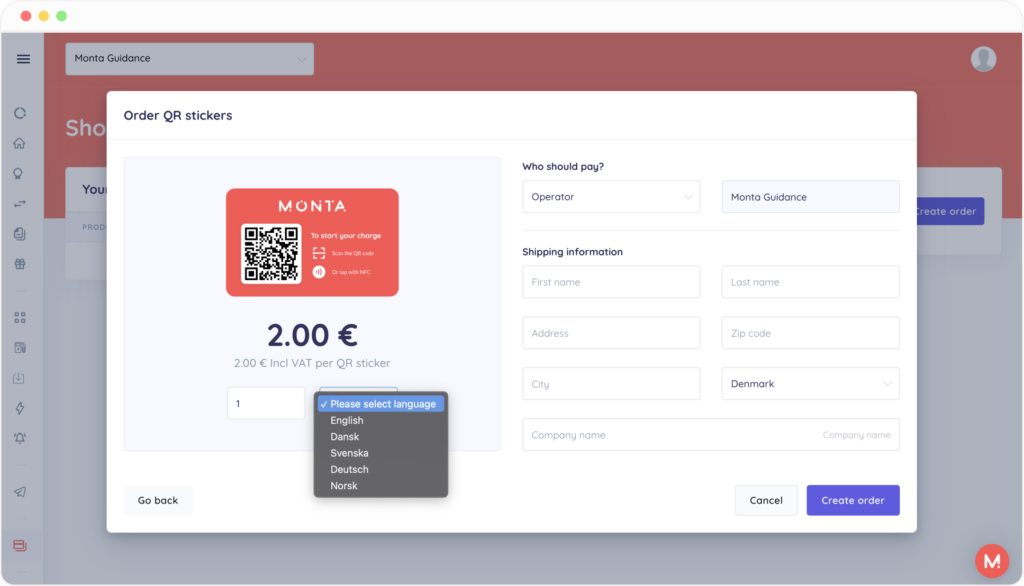Open transactions arrows sidebar icon

tap(20, 204)
